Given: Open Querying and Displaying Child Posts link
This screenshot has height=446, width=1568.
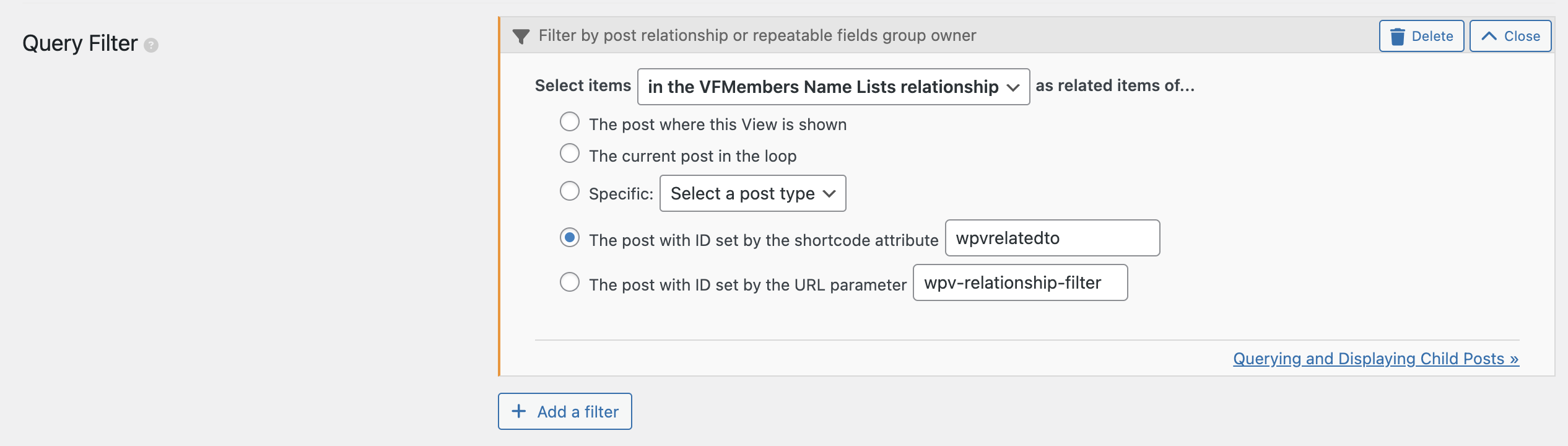Looking at the screenshot, I should (1376, 359).
